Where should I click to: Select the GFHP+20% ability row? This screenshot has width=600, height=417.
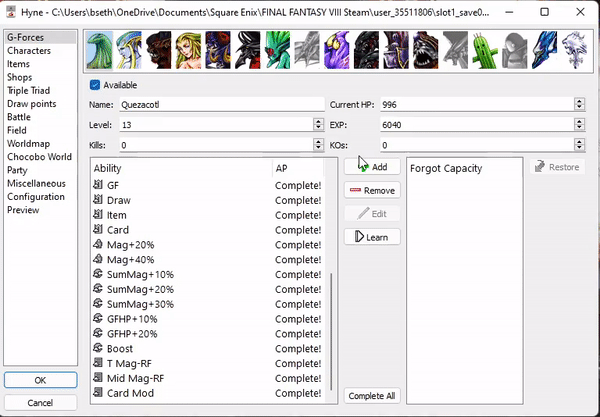tap(208, 334)
